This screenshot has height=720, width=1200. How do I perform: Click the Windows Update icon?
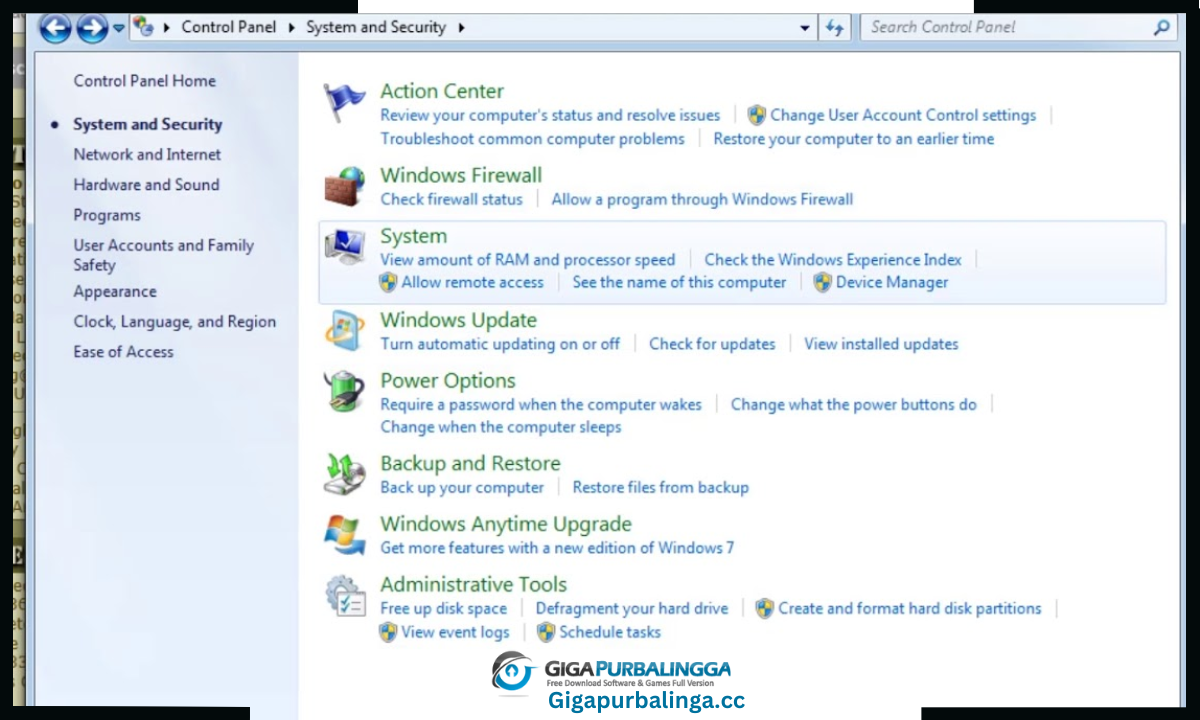click(x=345, y=331)
